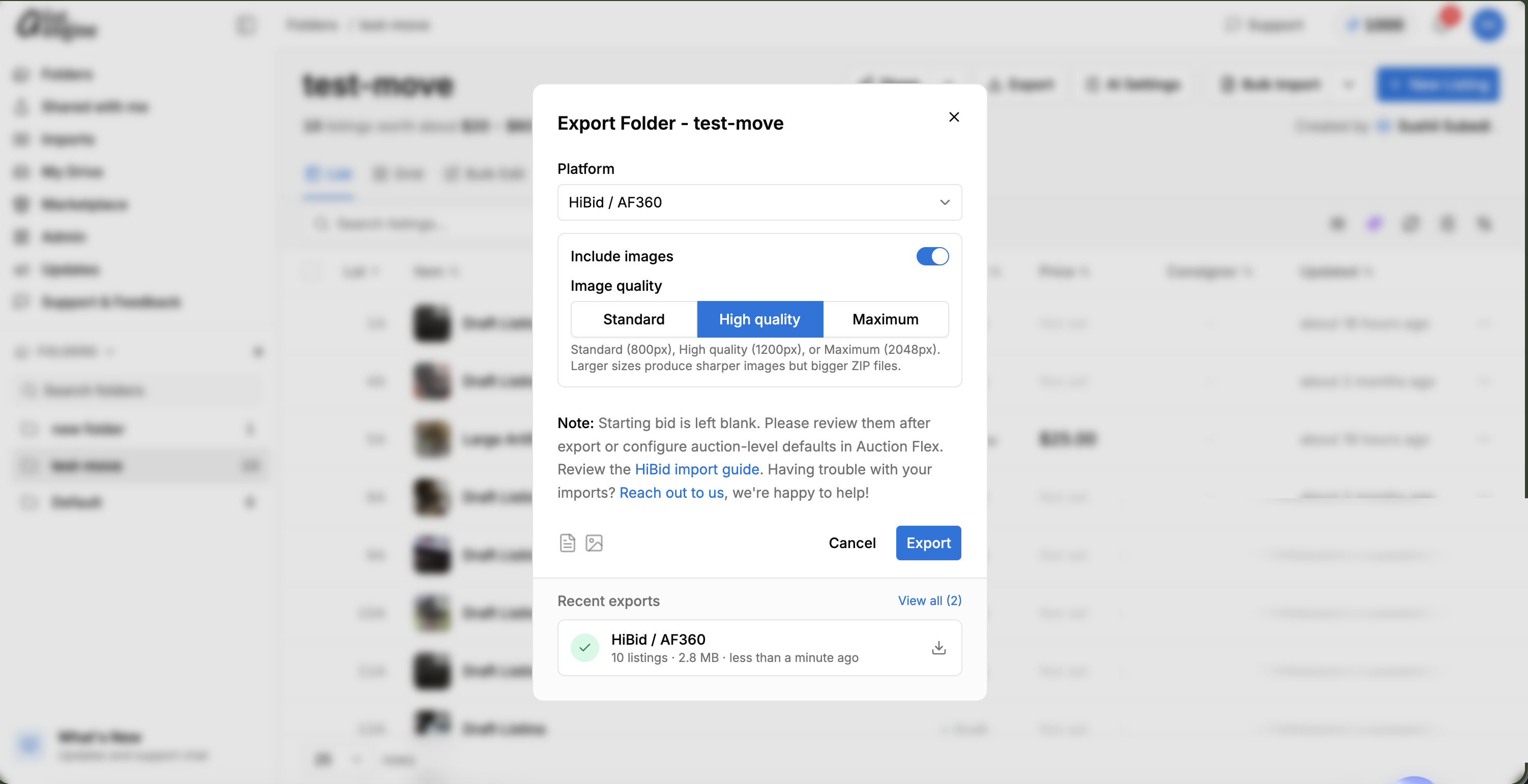Open the Platform dropdown showing HiBid / AF360
1528x784 pixels.
point(759,202)
